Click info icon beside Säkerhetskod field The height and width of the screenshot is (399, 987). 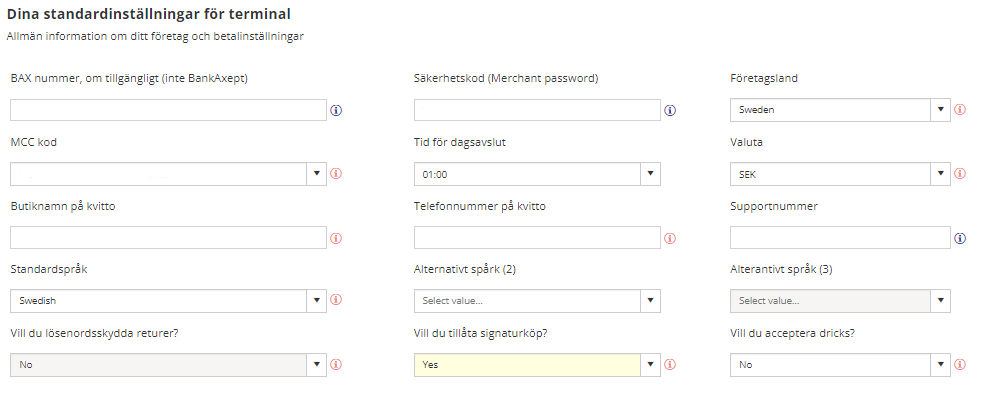(x=670, y=110)
